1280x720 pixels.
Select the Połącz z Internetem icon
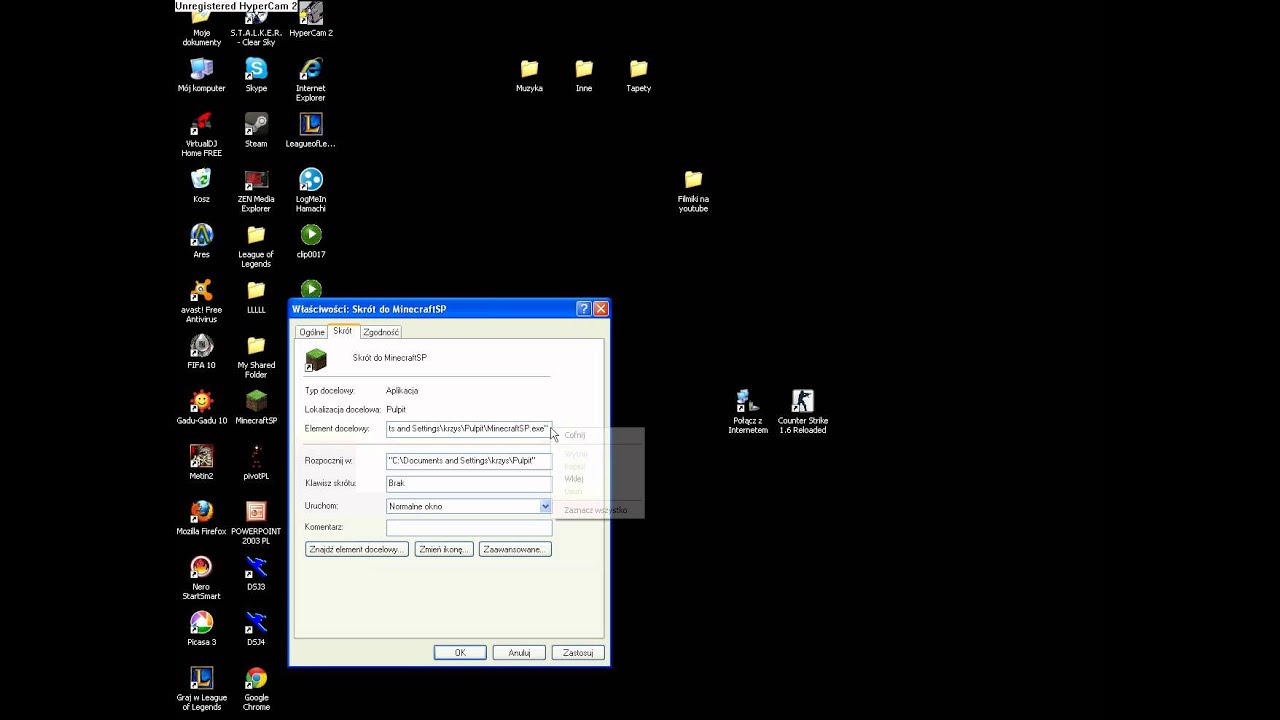coord(748,411)
